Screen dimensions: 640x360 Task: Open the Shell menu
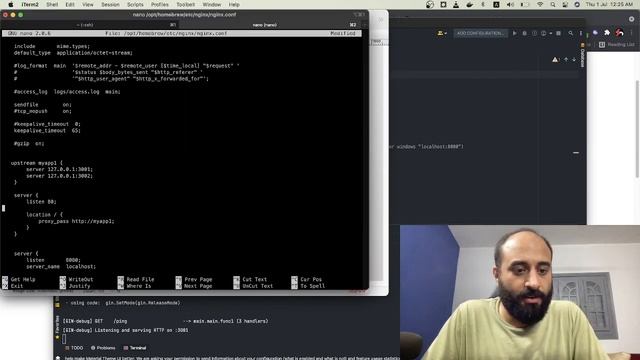click(x=52, y=4)
